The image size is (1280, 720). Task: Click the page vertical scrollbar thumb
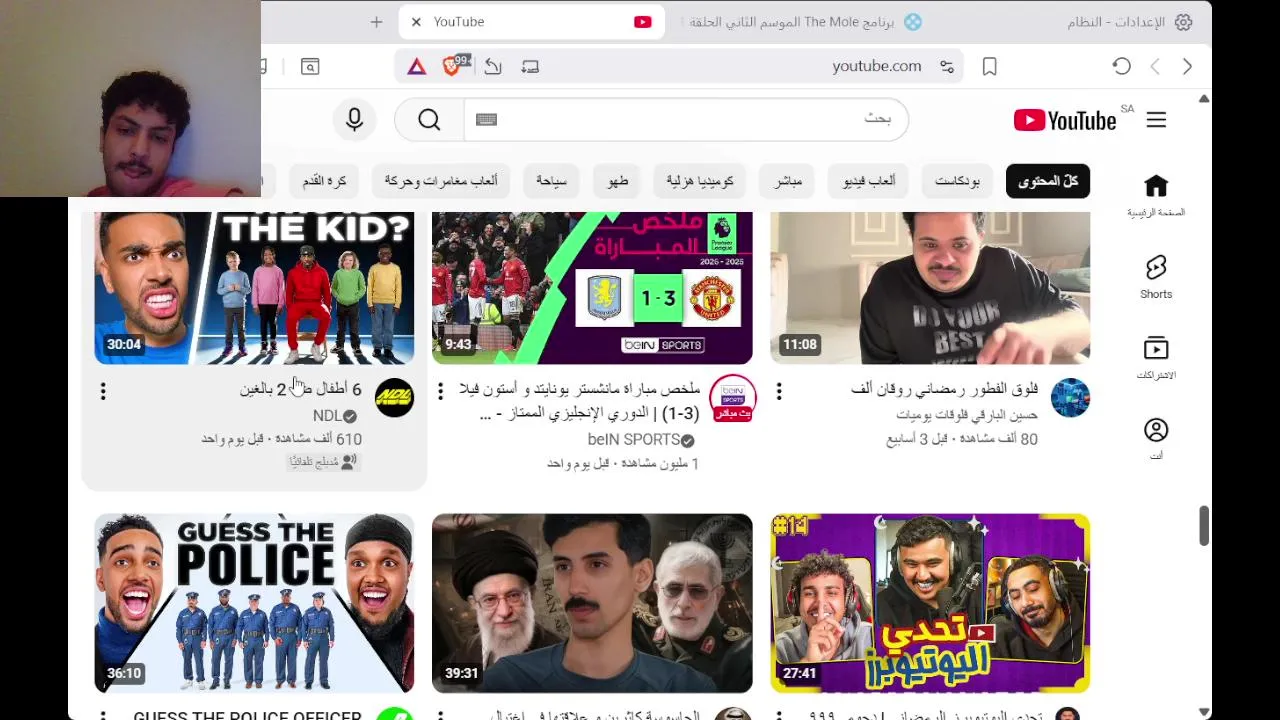coord(1204,526)
